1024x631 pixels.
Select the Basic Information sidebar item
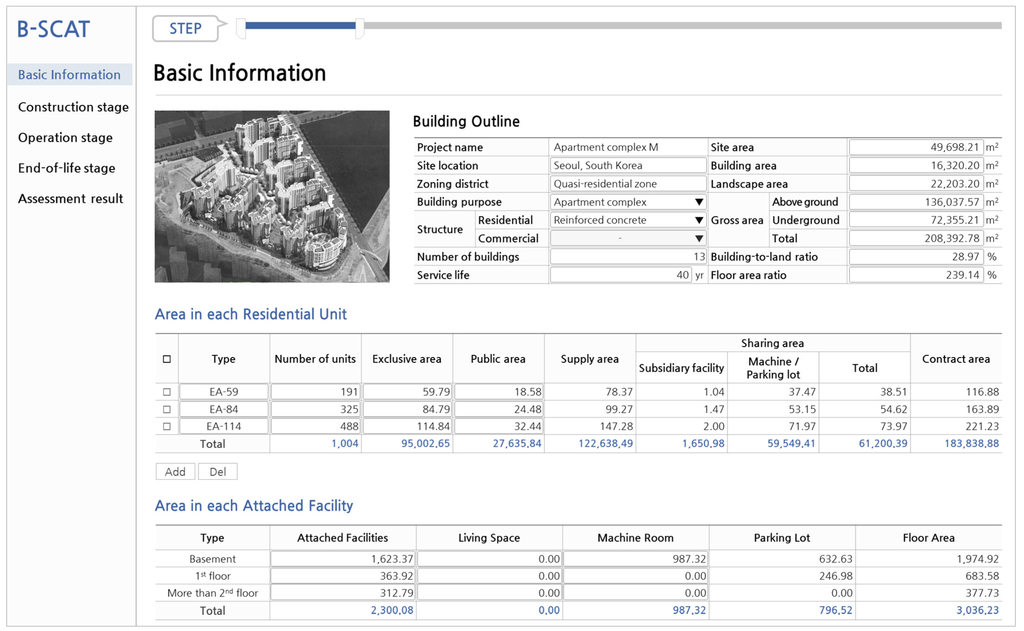click(x=69, y=75)
